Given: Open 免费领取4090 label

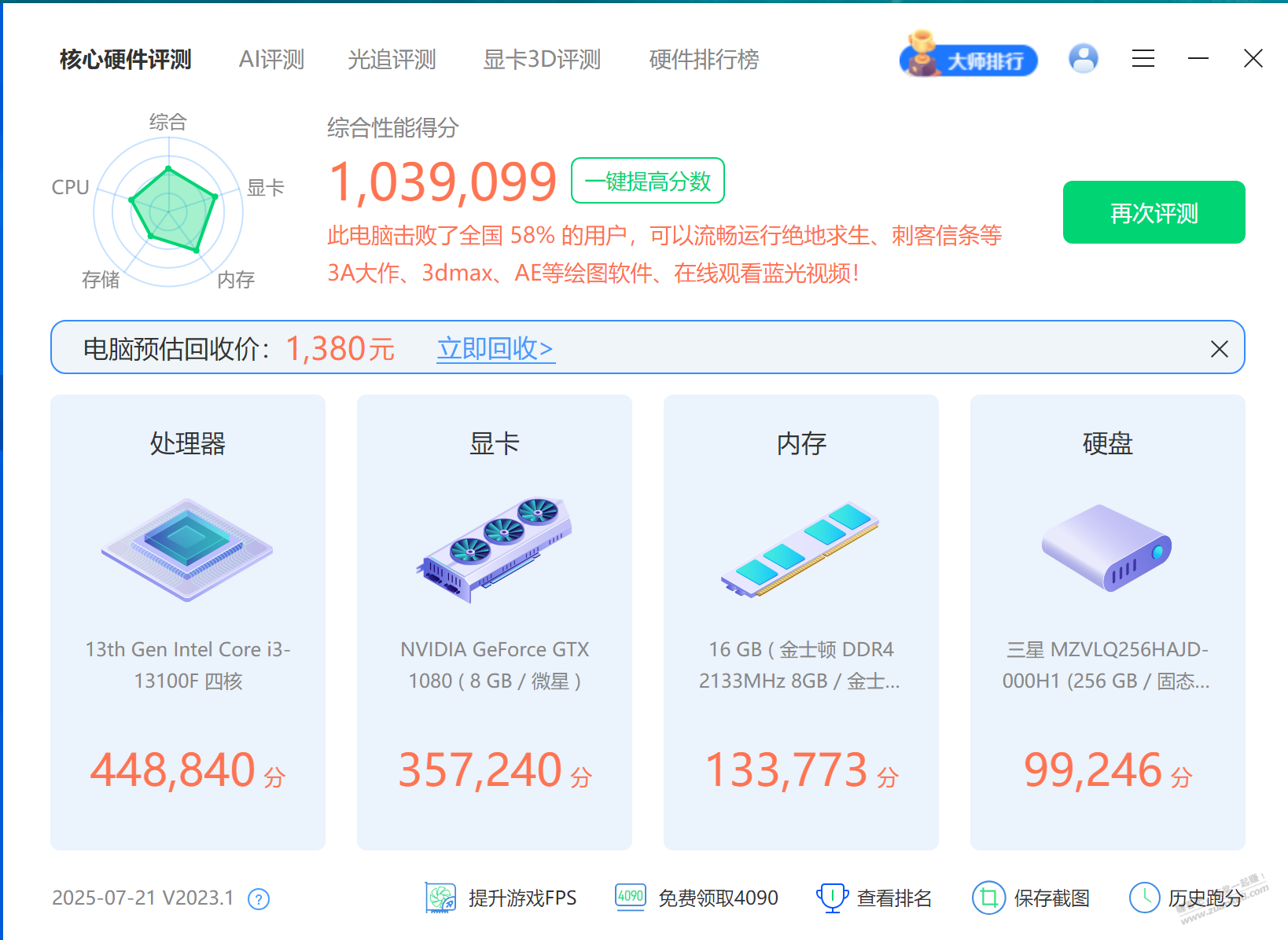Looking at the screenshot, I should pyautogui.click(x=718, y=898).
